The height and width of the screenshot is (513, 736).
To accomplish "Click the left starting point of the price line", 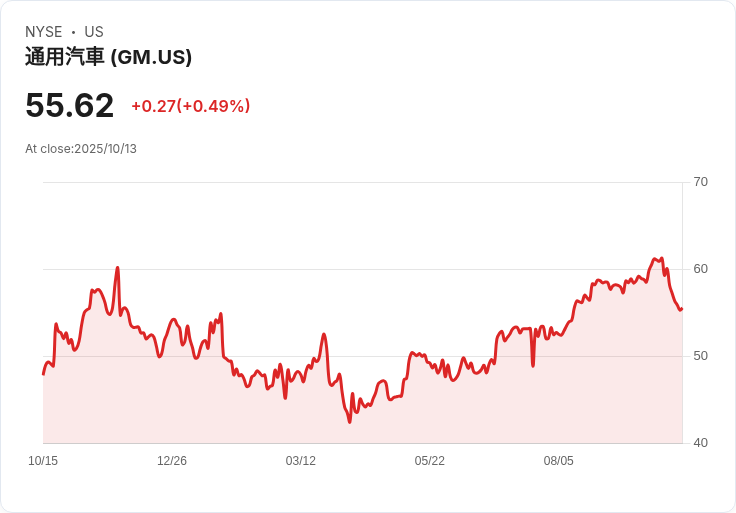I will tap(44, 373).
